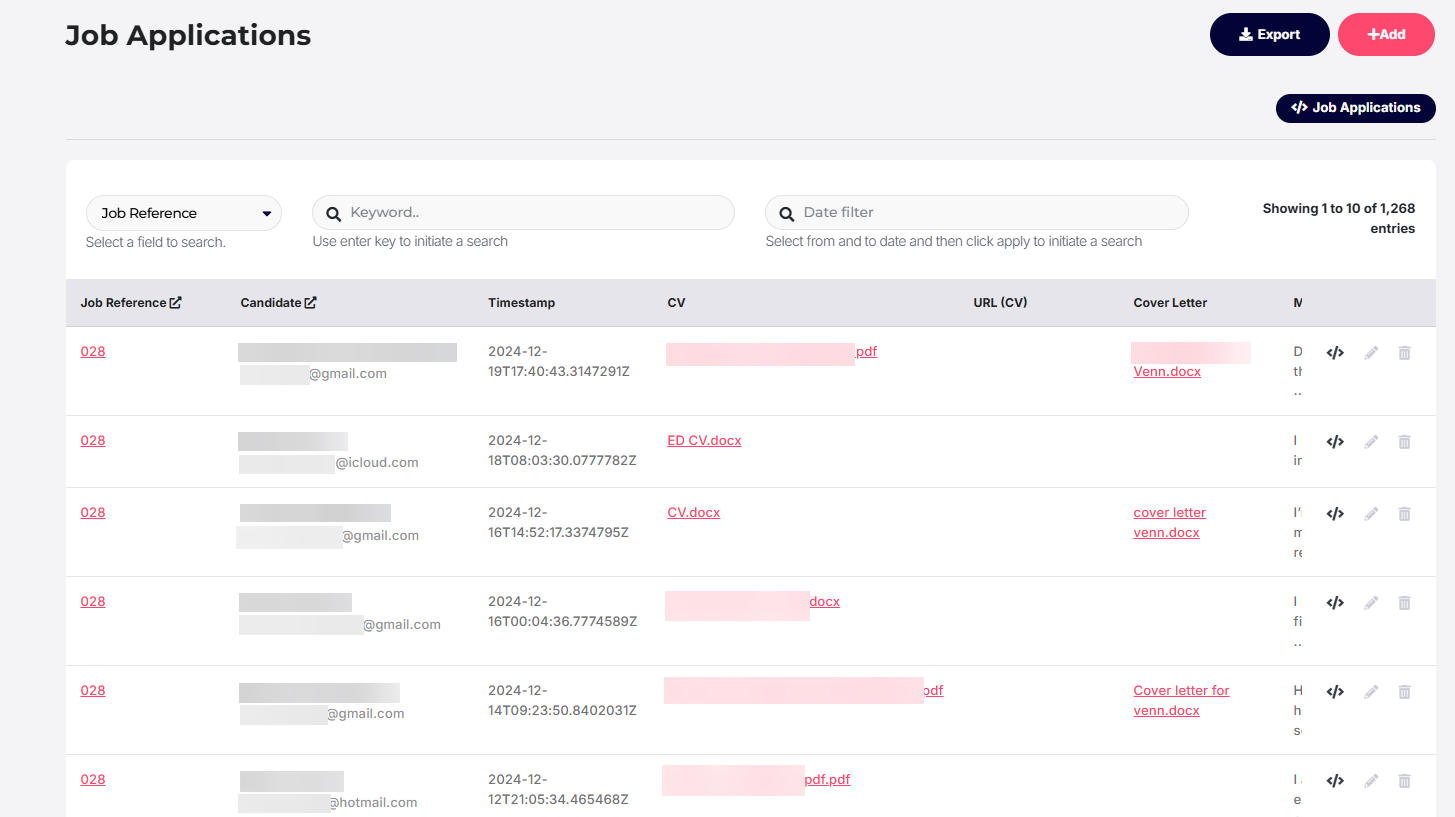
Task: View code for the 2024-12-16T00:04 row
Action: pos(1334,603)
